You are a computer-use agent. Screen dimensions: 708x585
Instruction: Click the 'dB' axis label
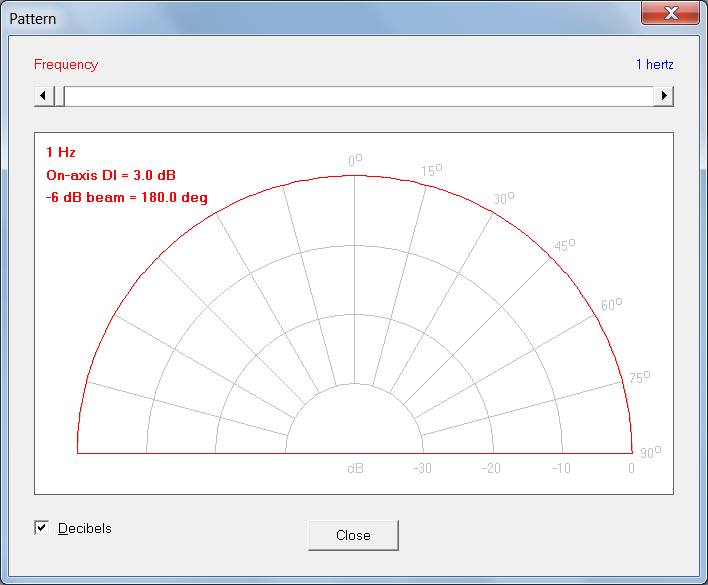point(355,469)
